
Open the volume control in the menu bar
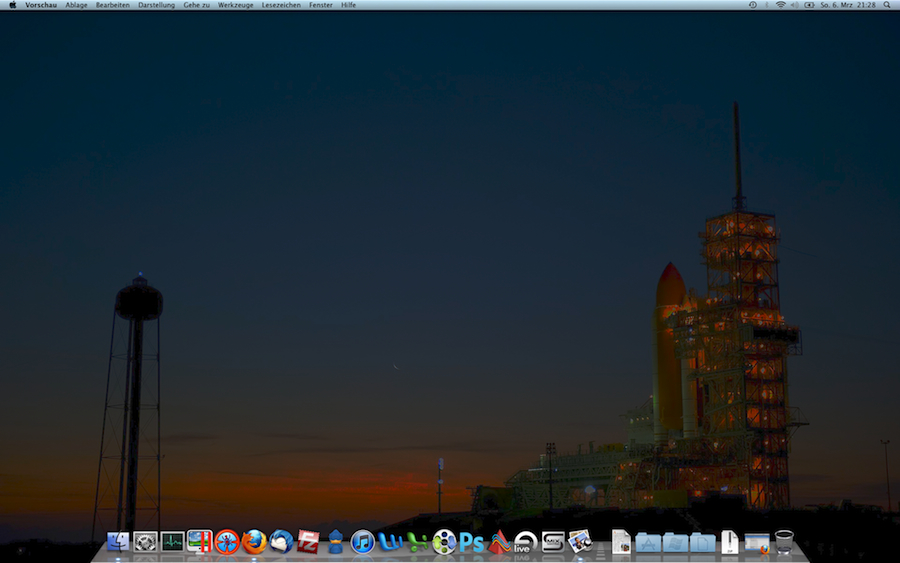tap(794, 5)
